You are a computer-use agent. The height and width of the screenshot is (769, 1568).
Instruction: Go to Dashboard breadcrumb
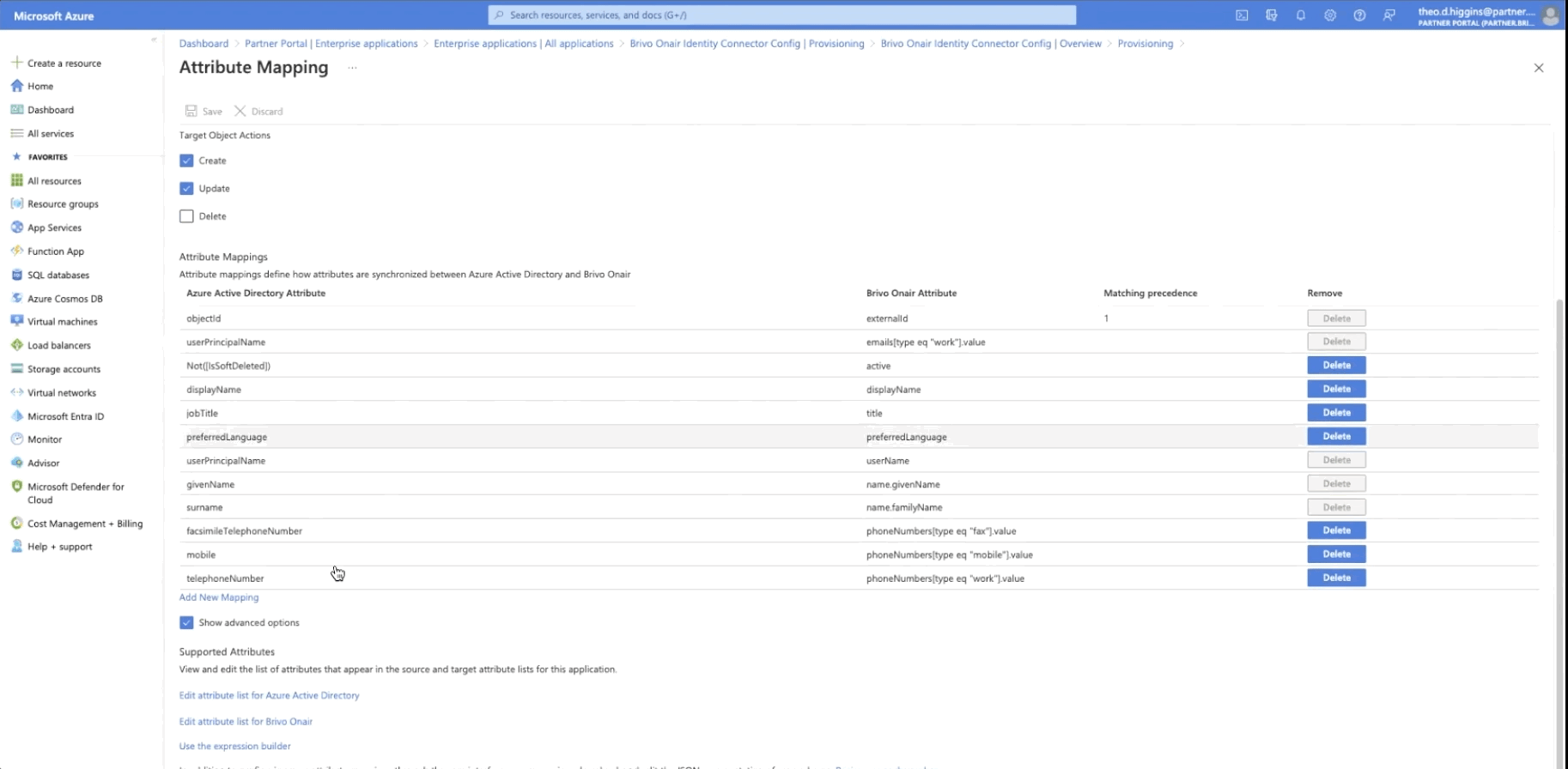(x=204, y=44)
